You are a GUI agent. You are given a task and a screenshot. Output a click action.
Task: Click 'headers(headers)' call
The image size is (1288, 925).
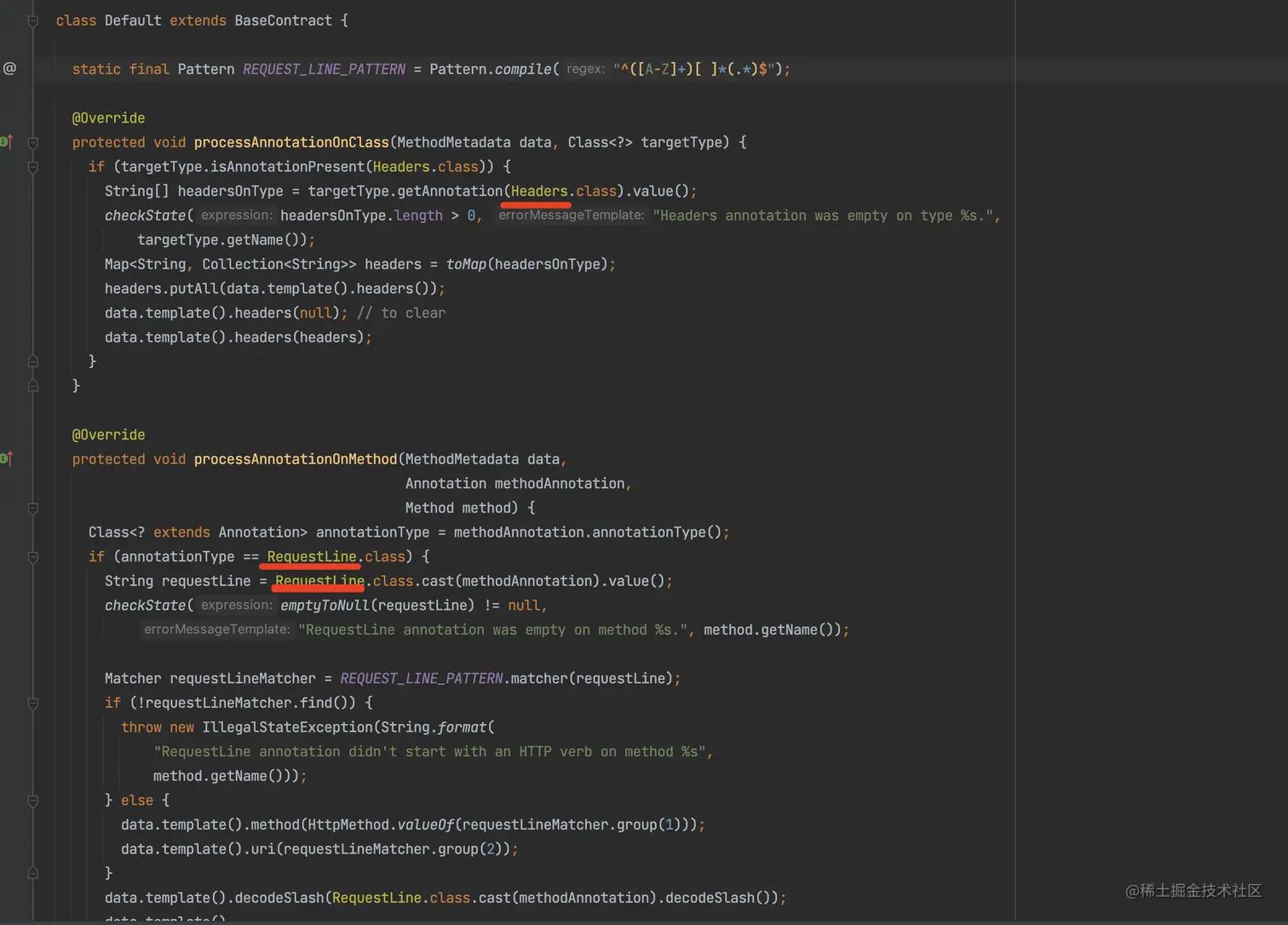click(299, 337)
